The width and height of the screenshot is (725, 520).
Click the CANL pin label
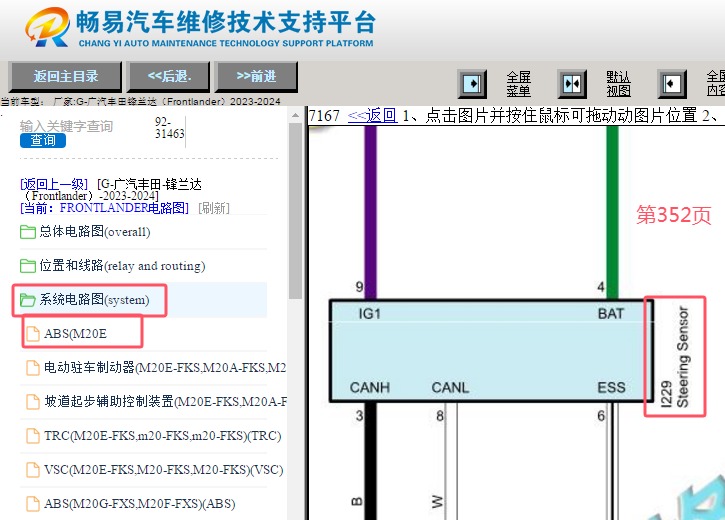tap(450, 387)
